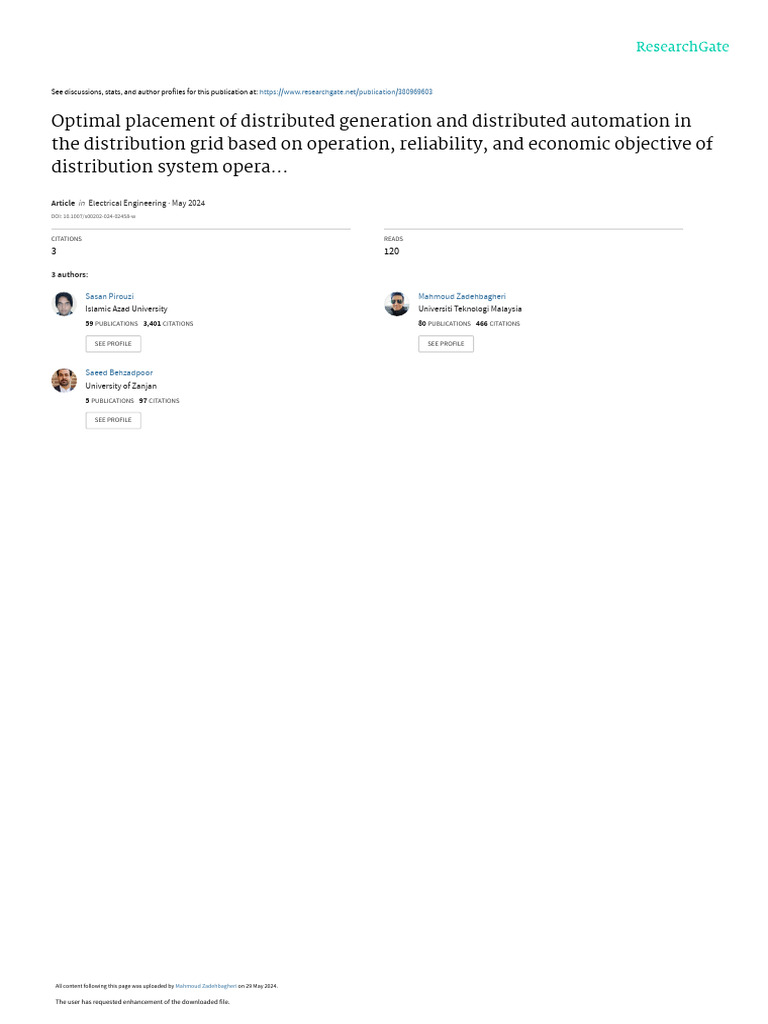Select the Islamic Azad University affiliation
The height and width of the screenshot is (1024, 768).
126,310
